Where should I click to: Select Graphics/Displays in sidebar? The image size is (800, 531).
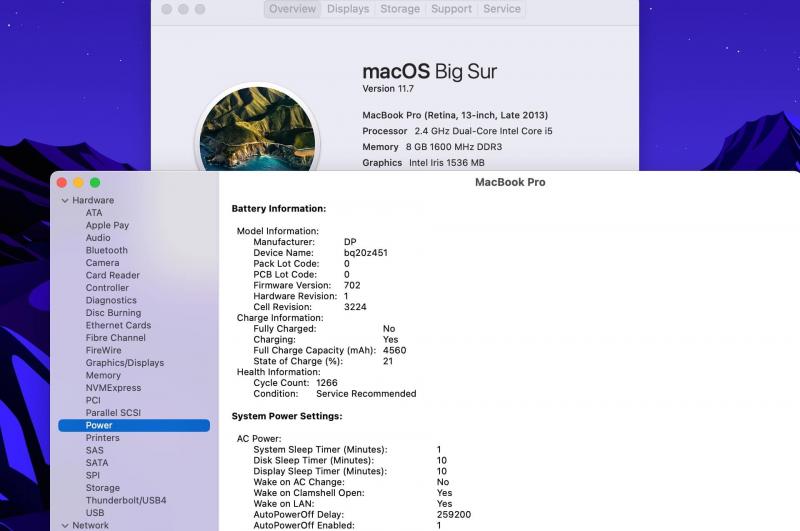pos(125,363)
